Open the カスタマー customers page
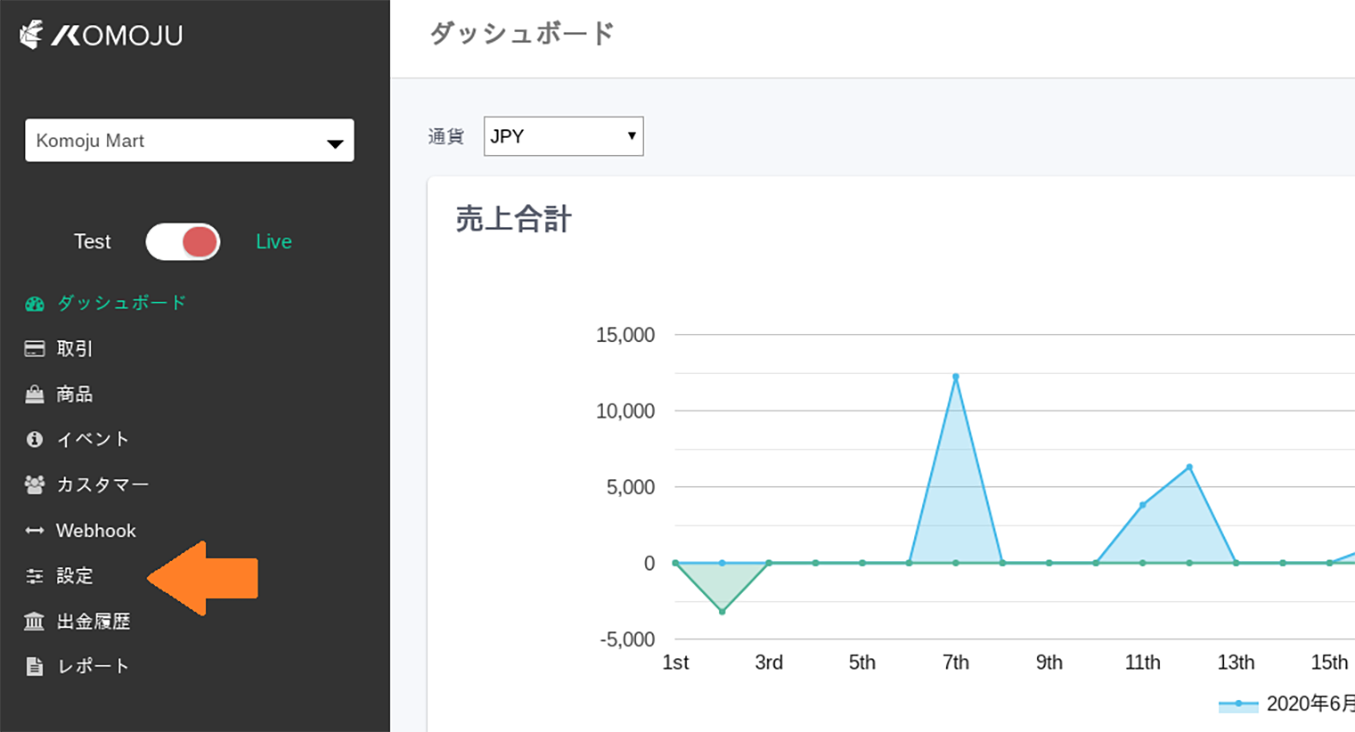1355x732 pixels. [x=102, y=485]
